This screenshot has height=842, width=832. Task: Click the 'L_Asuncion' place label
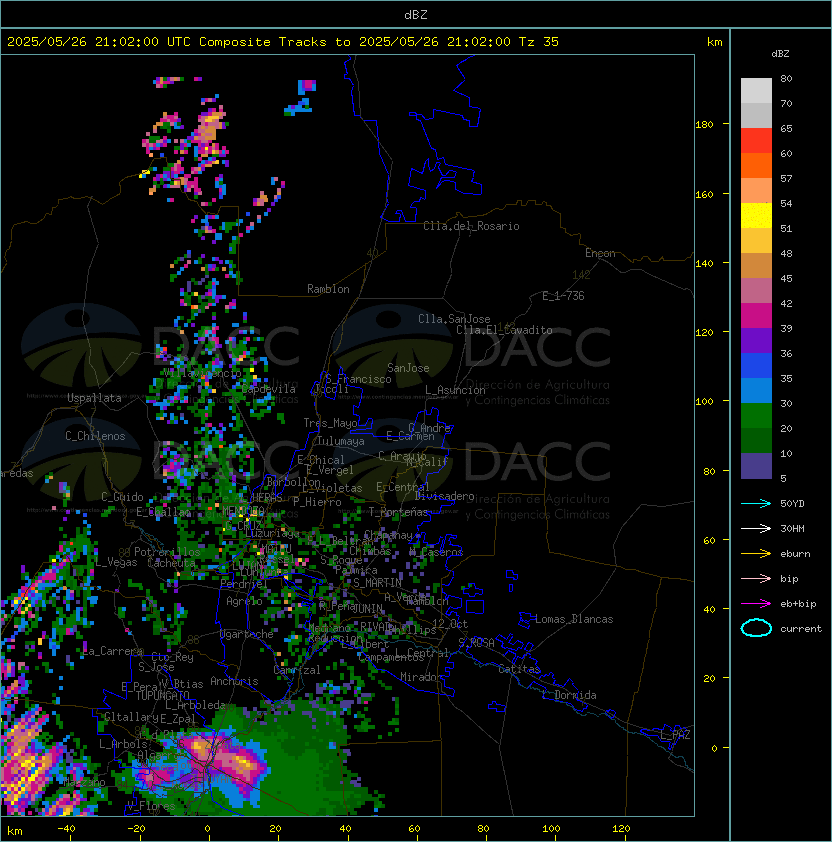[x=455, y=390]
